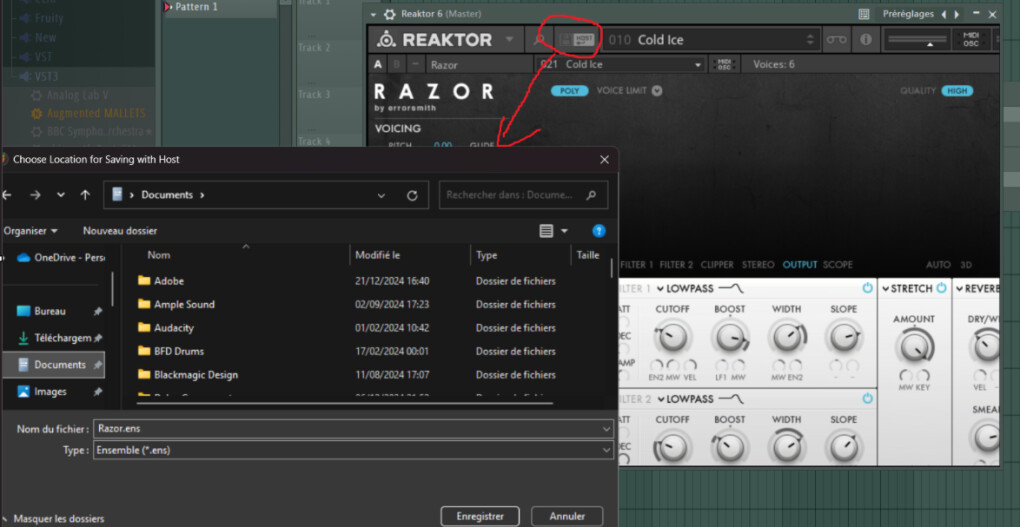This screenshot has width=1020, height=527.
Task: Toggle Filter 1 power button
Action: pos(867,288)
